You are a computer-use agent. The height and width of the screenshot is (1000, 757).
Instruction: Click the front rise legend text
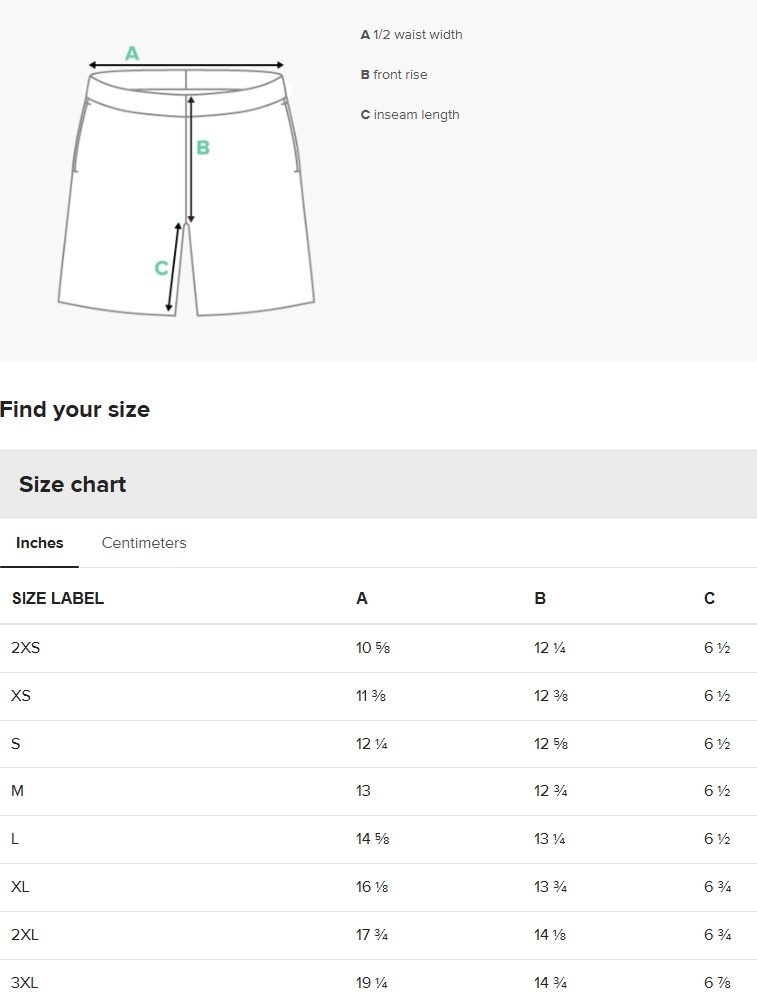(x=394, y=75)
